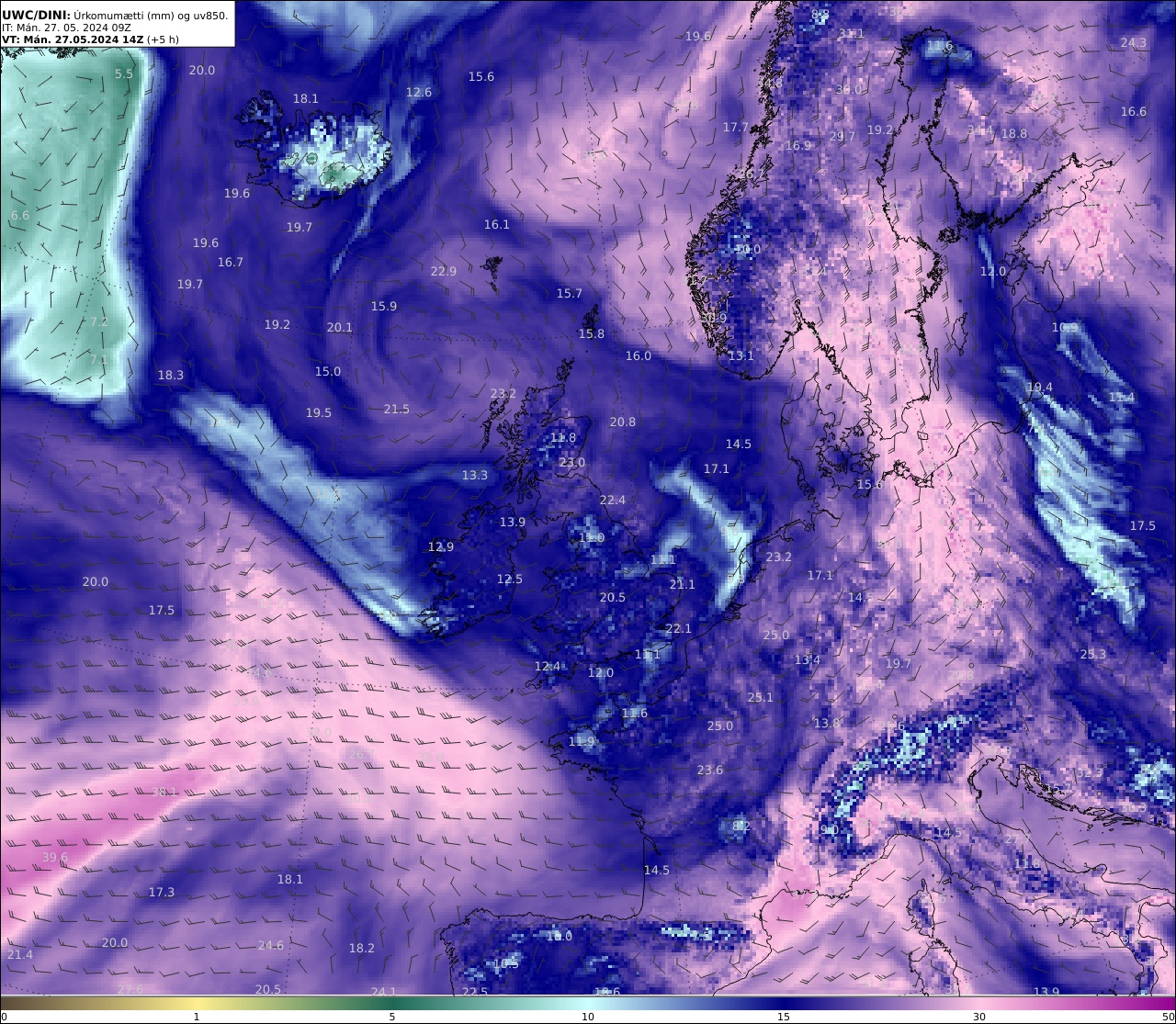
Task: Click the 19.5 map value
Action: 319,412
